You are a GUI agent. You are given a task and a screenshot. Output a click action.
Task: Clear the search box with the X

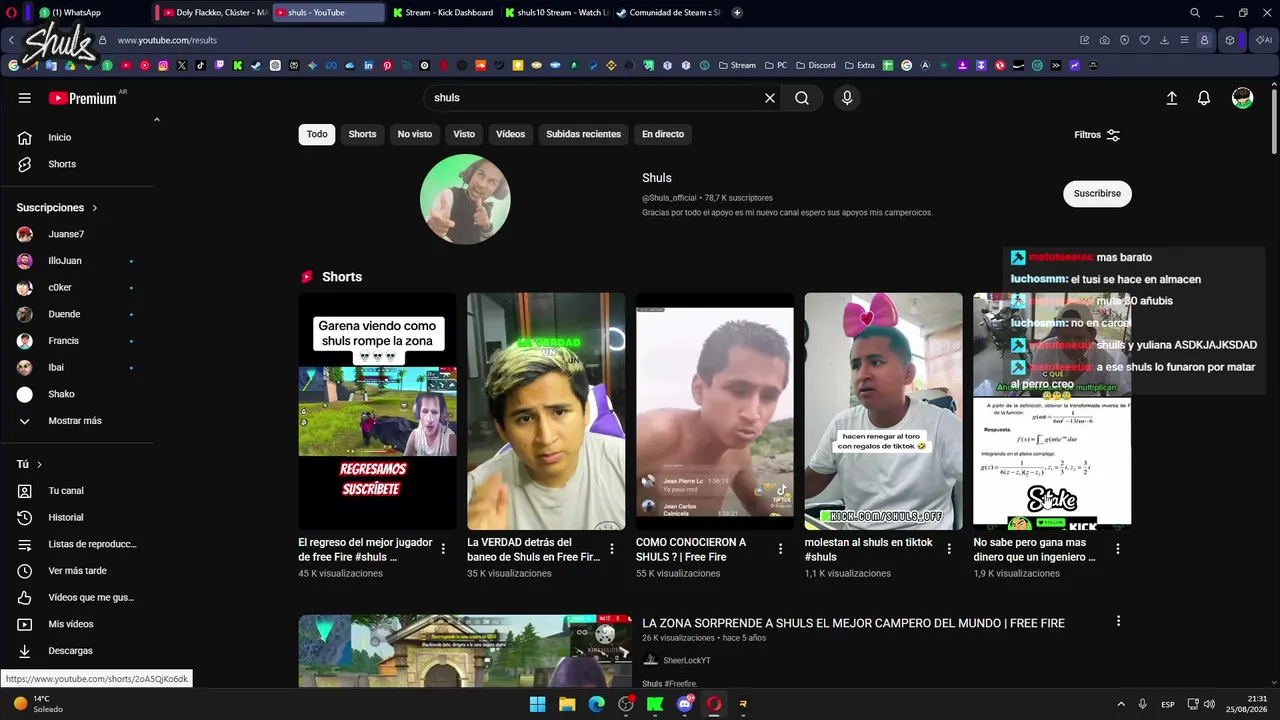770,98
